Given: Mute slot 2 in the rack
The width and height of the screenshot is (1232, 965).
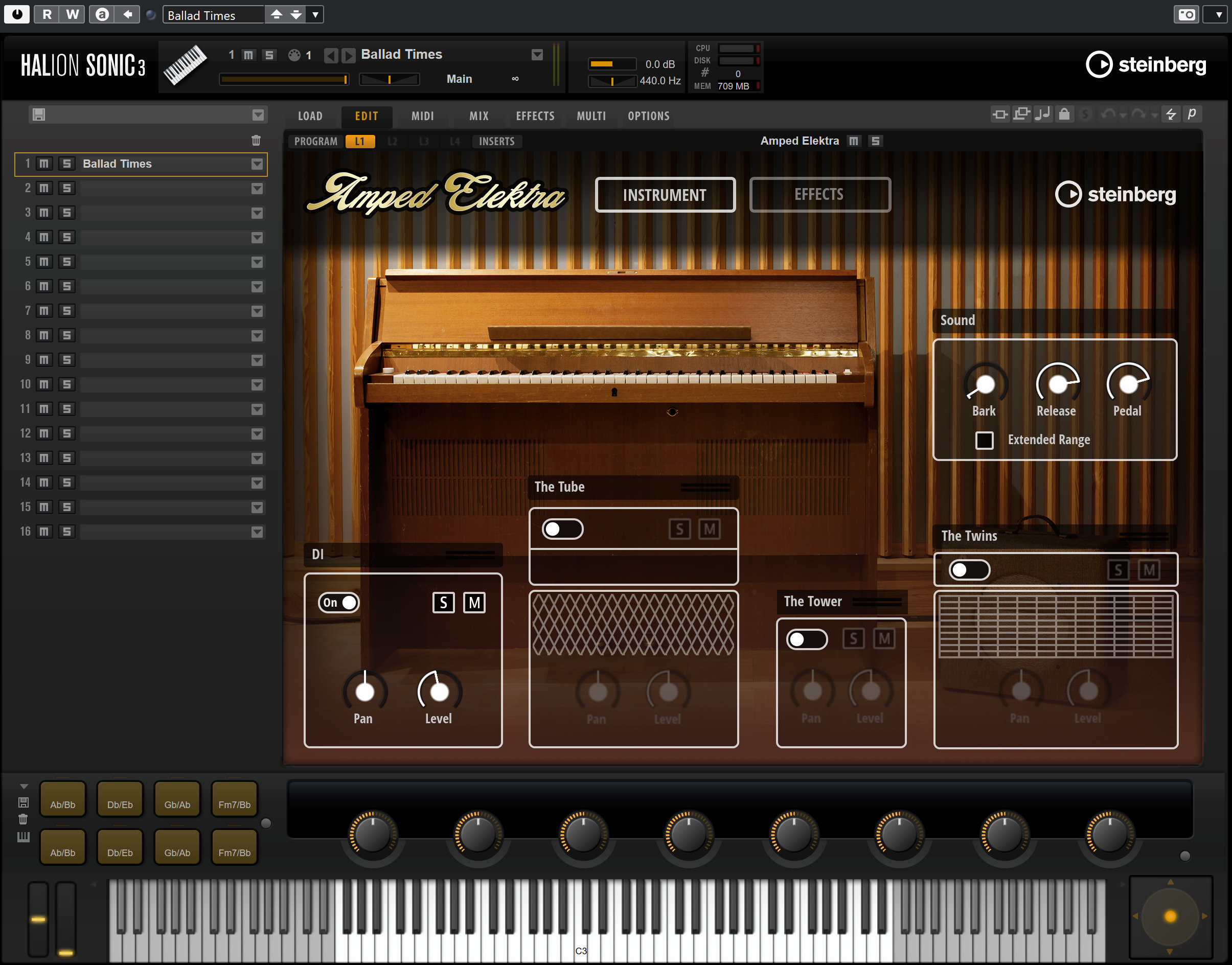Looking at the screenshot, I should click(44, 188).
